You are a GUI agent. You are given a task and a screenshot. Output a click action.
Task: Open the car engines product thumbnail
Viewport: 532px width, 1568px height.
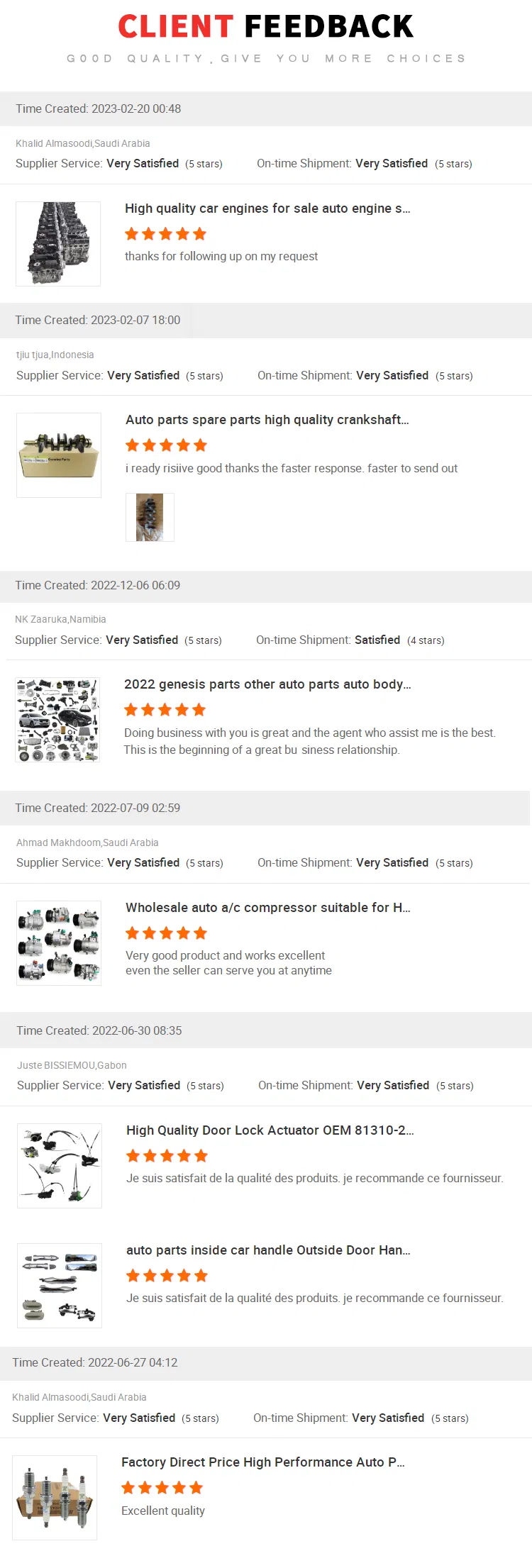coord(58,244)
